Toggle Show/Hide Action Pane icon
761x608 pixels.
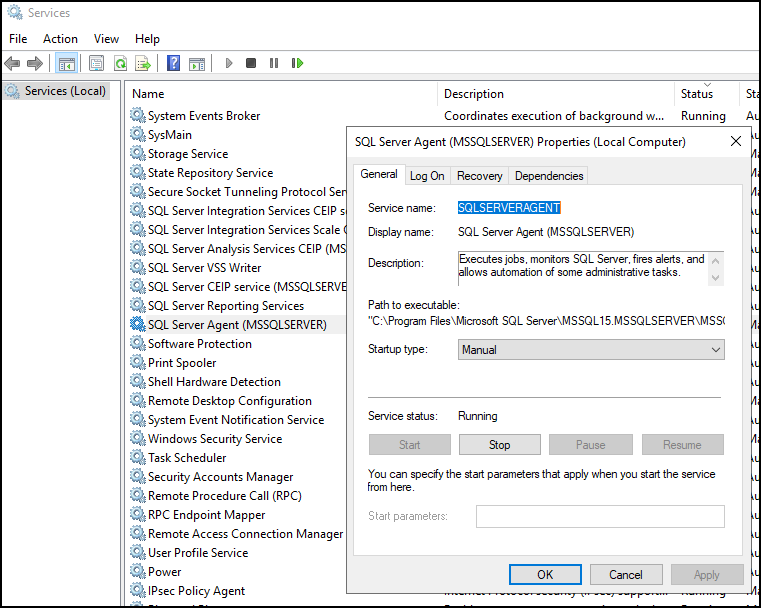tap(197, 63)
